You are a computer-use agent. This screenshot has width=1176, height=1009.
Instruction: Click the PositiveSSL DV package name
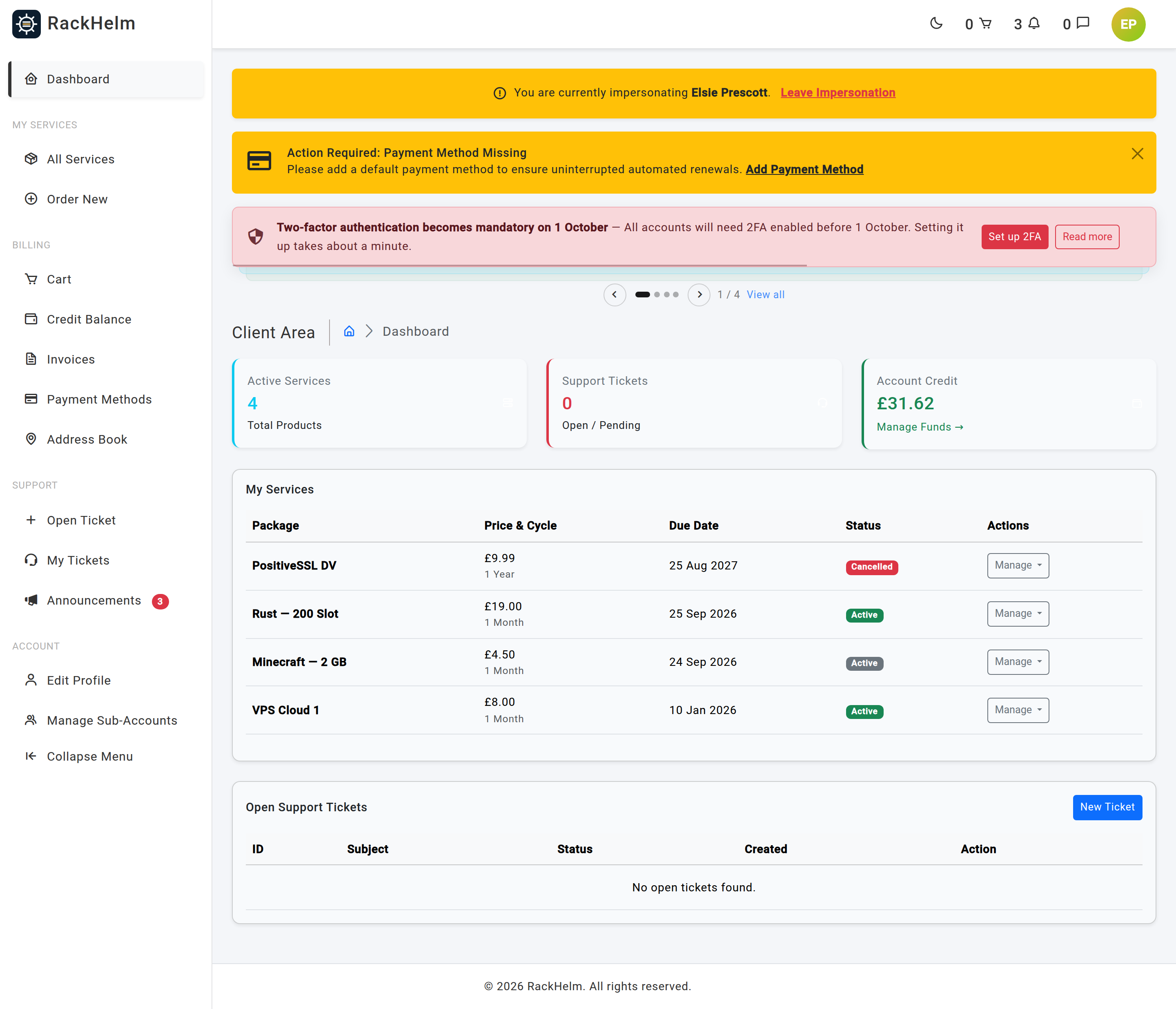pyautogui.click(x=294, y=565)
